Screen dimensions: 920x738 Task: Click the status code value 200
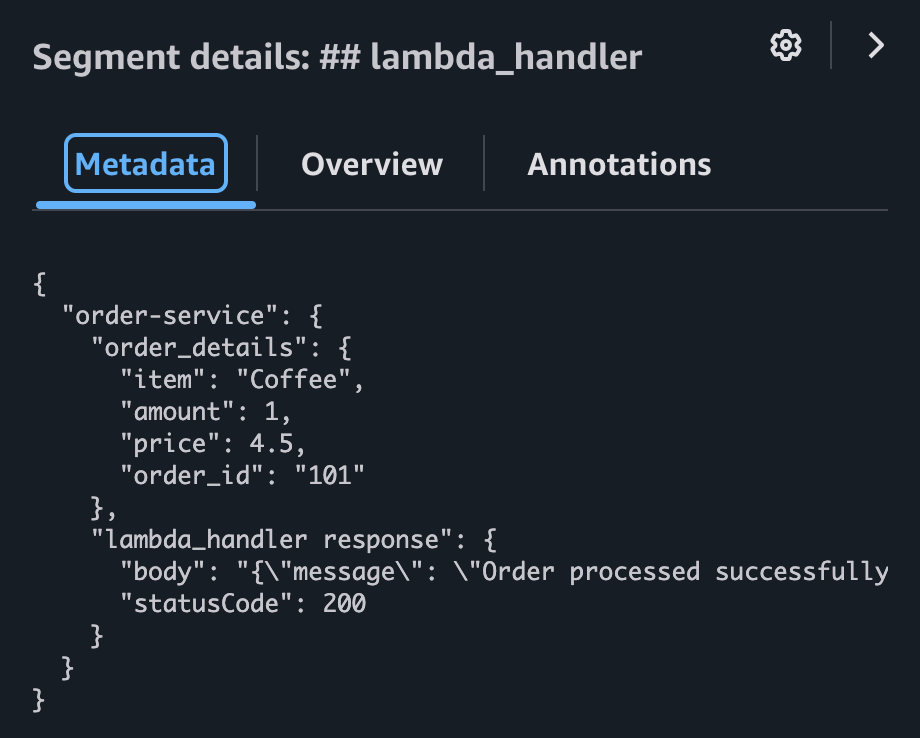(x=345, y=604)
